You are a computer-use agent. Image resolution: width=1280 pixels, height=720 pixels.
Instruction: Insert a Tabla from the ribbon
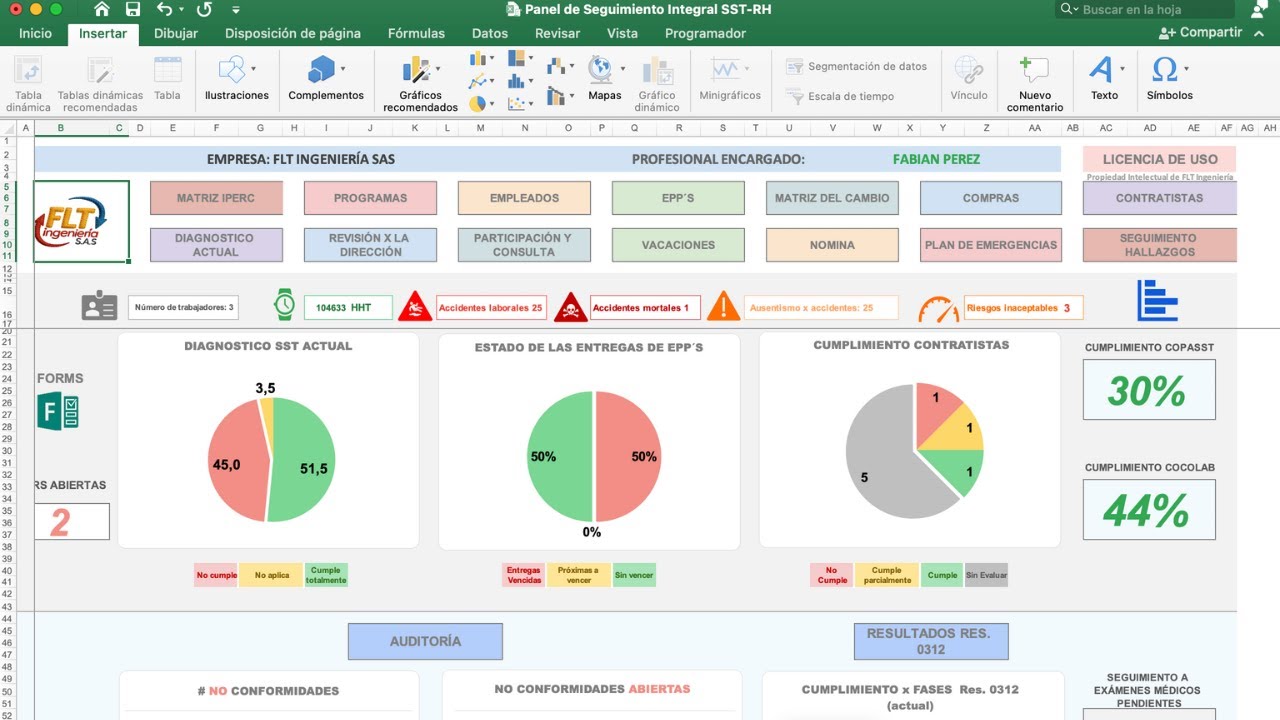[167, 79]
